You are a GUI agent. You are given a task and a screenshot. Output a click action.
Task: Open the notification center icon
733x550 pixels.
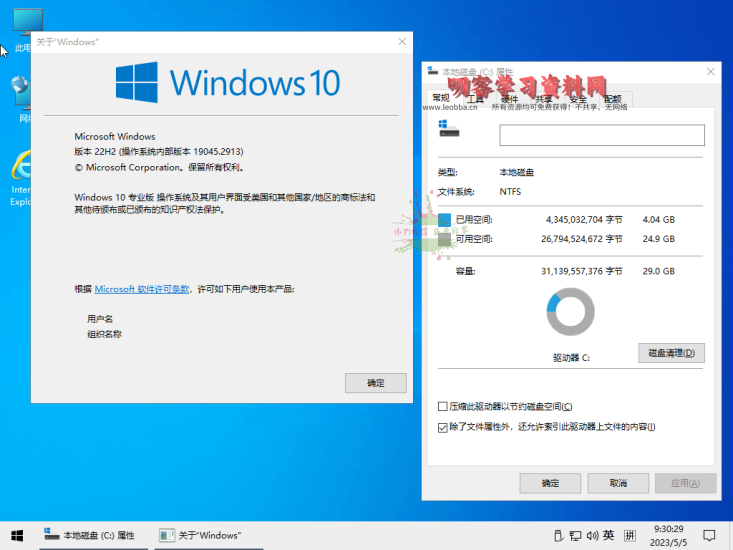point(709,536)
